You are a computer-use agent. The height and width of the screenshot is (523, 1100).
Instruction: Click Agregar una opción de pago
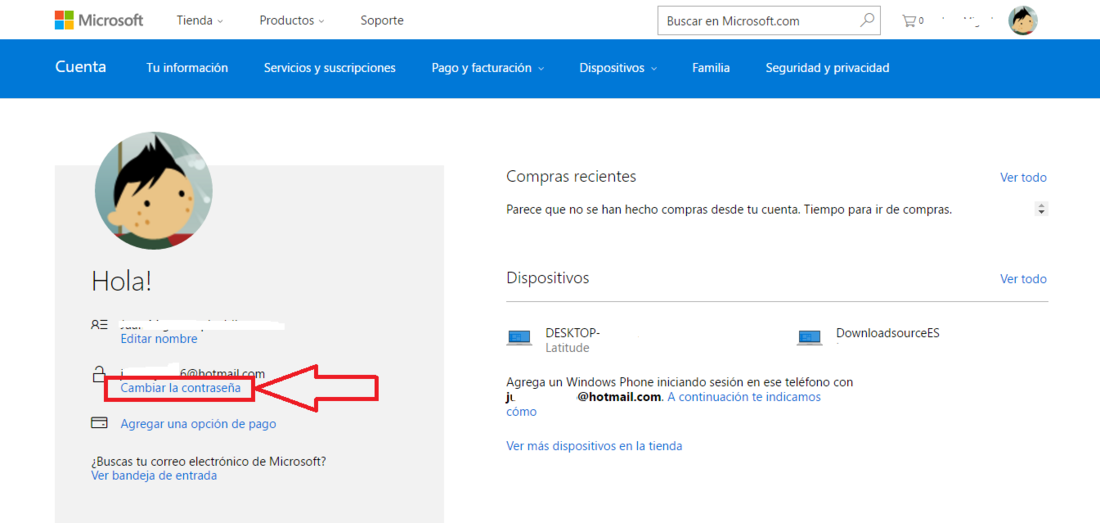tap(199, 423)
